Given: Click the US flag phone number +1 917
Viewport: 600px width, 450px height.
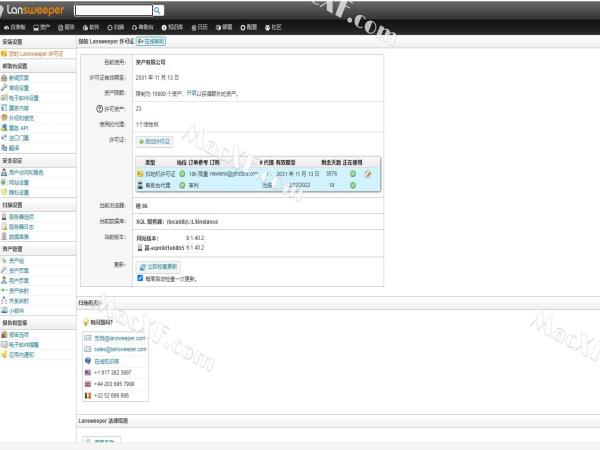Looking at the screenshot, I should pos(113,372).
